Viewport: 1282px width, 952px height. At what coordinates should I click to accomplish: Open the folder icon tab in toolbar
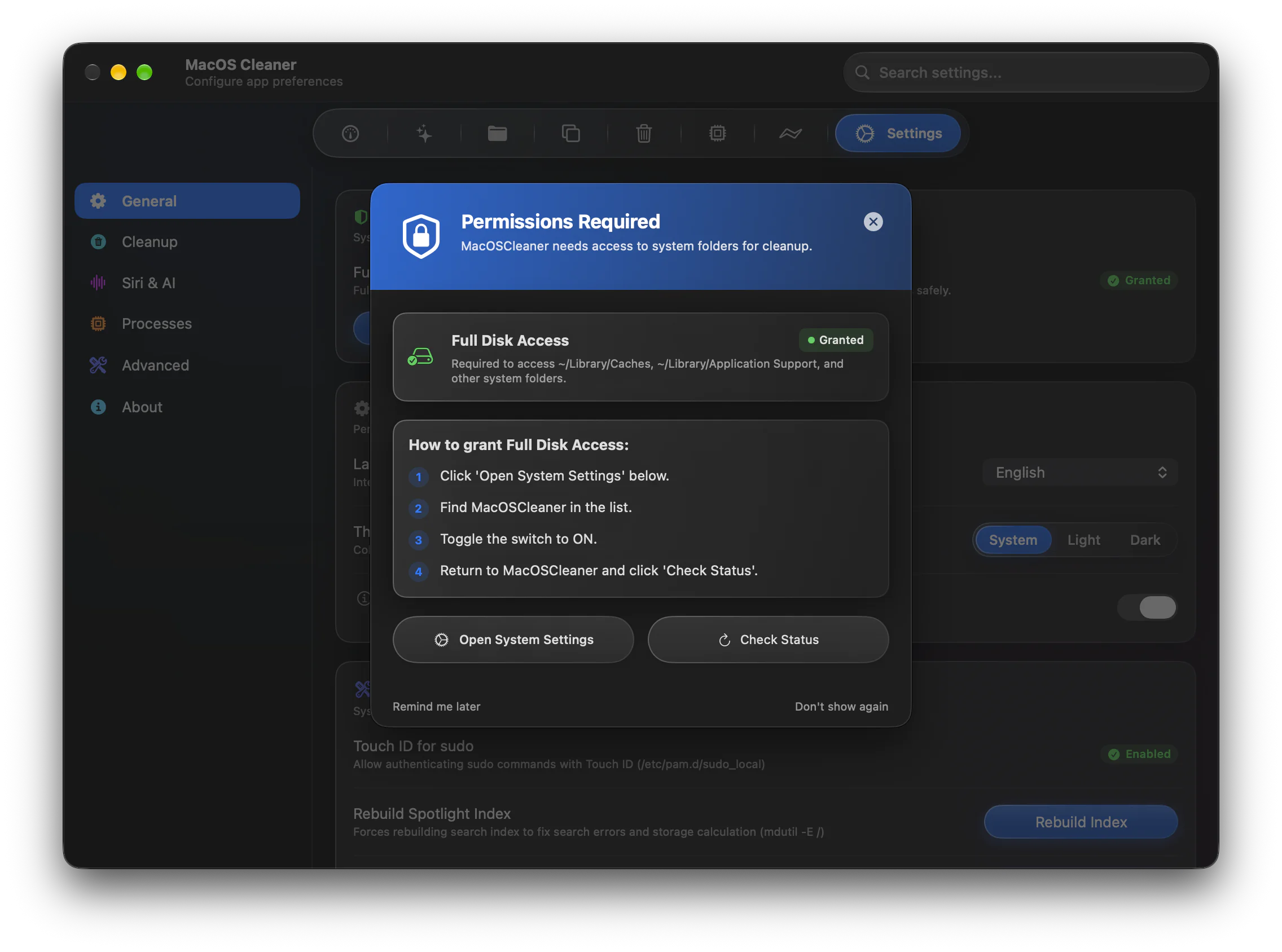498,134
